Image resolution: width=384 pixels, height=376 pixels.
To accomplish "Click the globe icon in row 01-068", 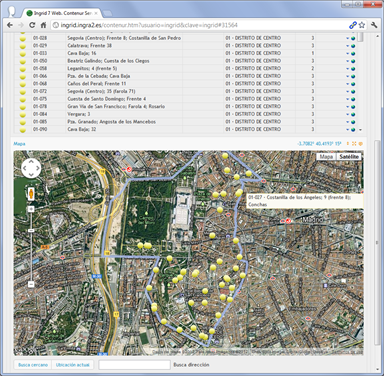I will point(353,84).
